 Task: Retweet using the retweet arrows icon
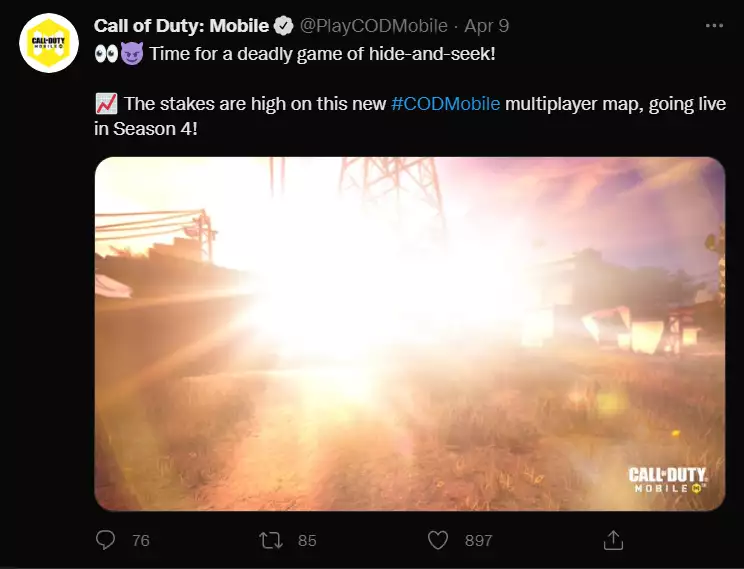[x=271, y=540]
